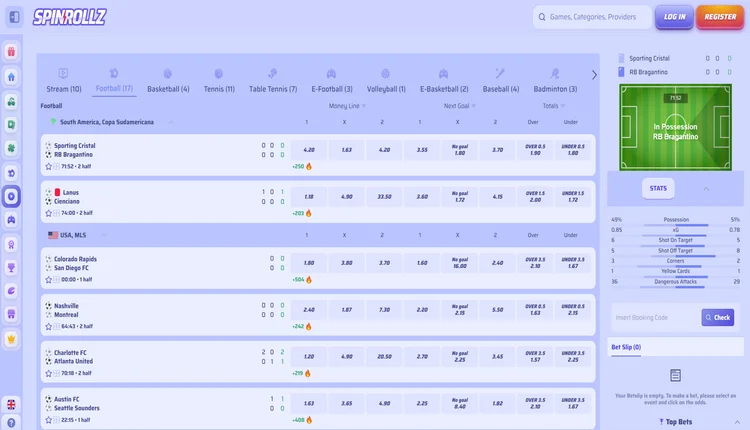750x430 pixels.
Task: Favorite the Charlotte FC match star
Action: (x=48, y=373)
